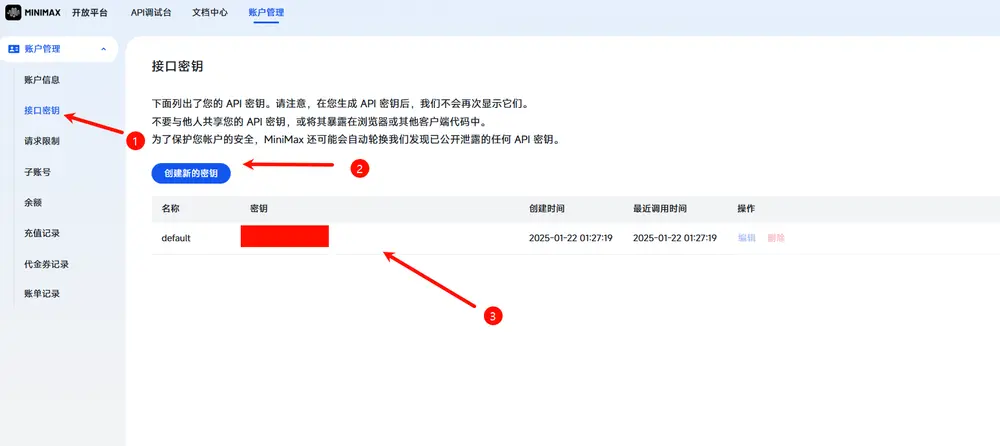Open 子账号 in the sidebar

pyautogui.click(x=38, y=172)
